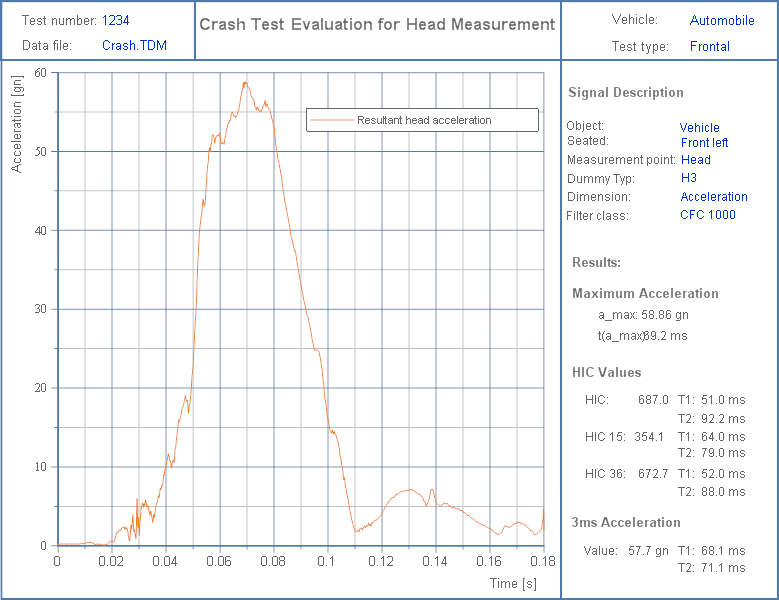Click the Resultant head acceleration legend
Screen dimensions: 779x600
(x=424, y=120)
